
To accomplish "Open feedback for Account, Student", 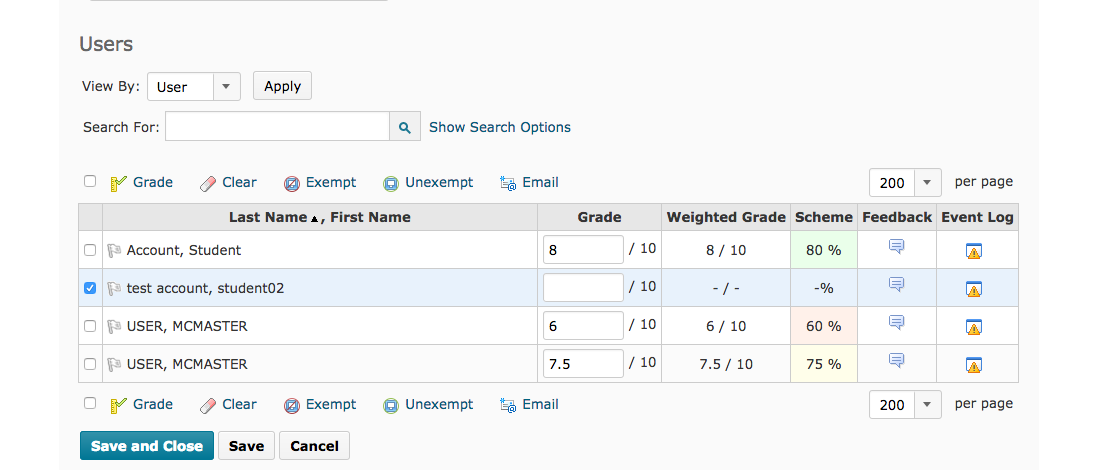I will 896,247.
